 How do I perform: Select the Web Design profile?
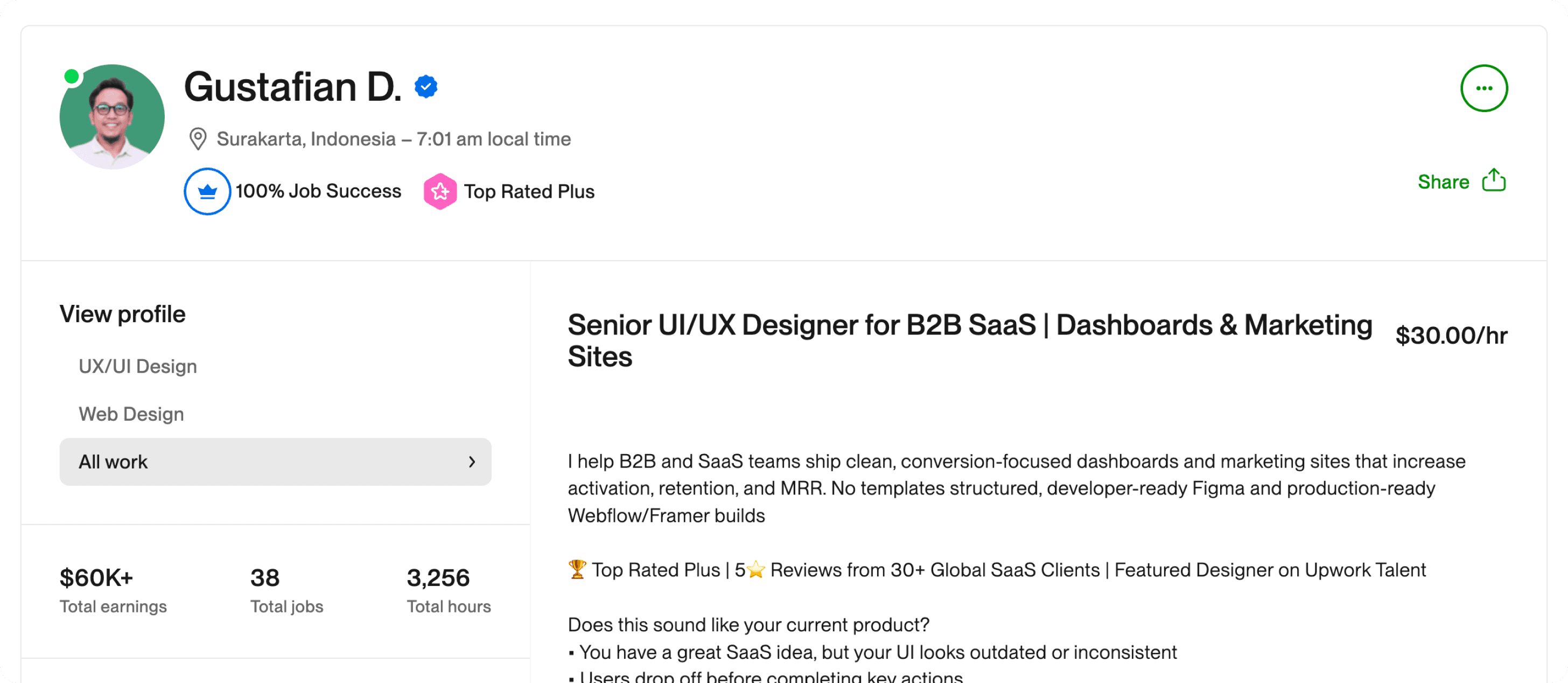click(131, 414)
